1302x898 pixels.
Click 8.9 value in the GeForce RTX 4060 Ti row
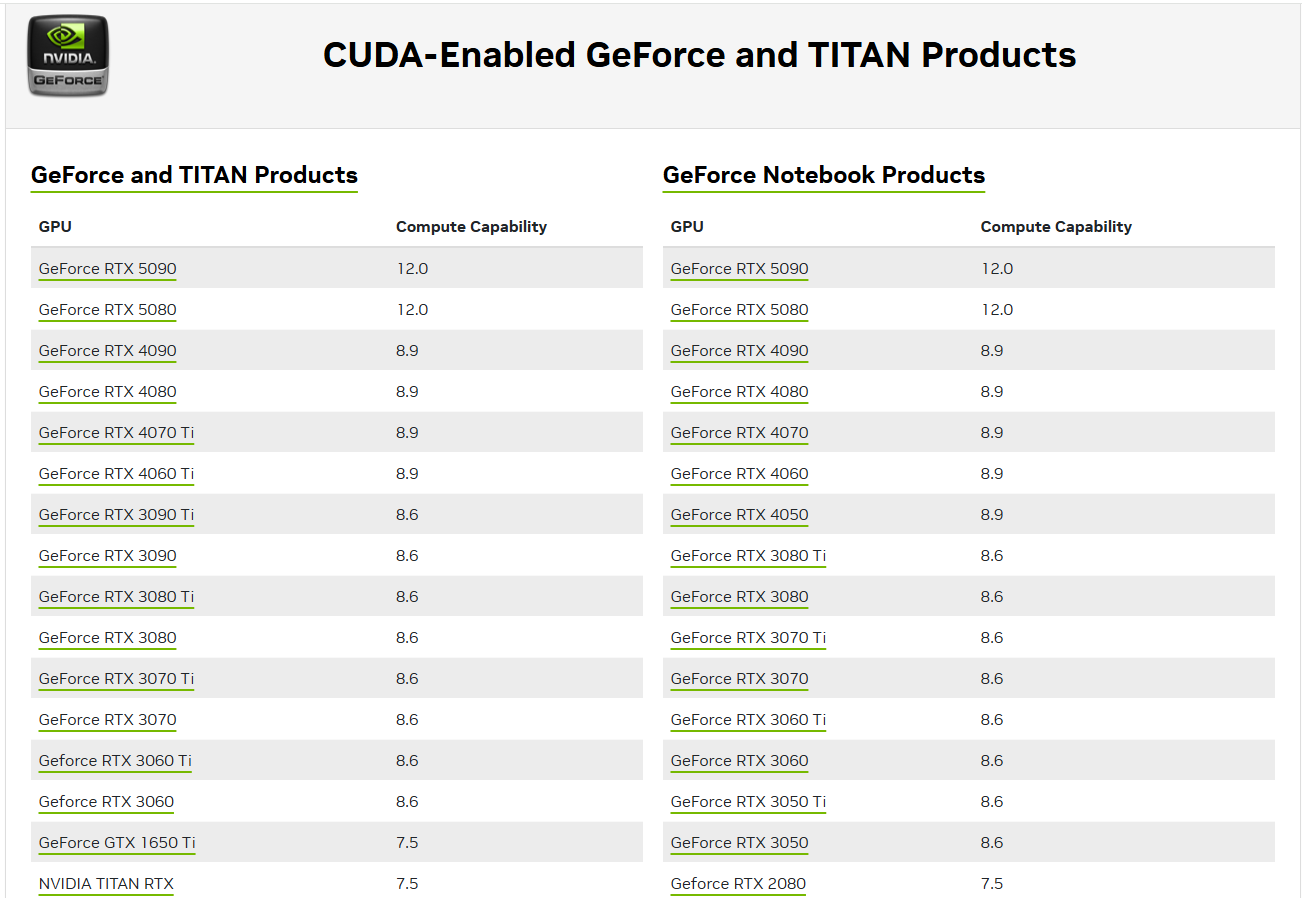pos(407,473)
